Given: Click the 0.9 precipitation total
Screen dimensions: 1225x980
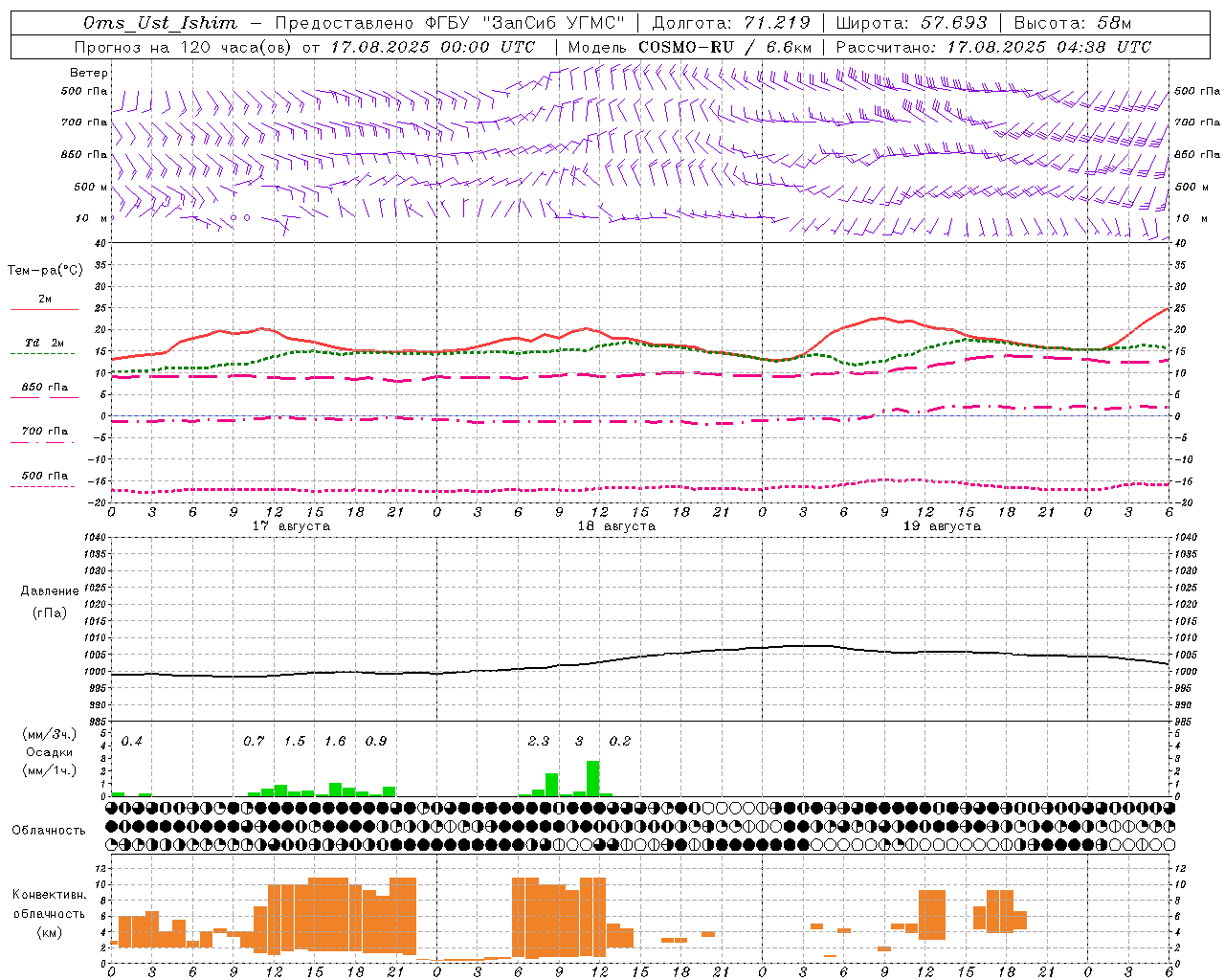Looking at the screenshot, I should [376, 742].
